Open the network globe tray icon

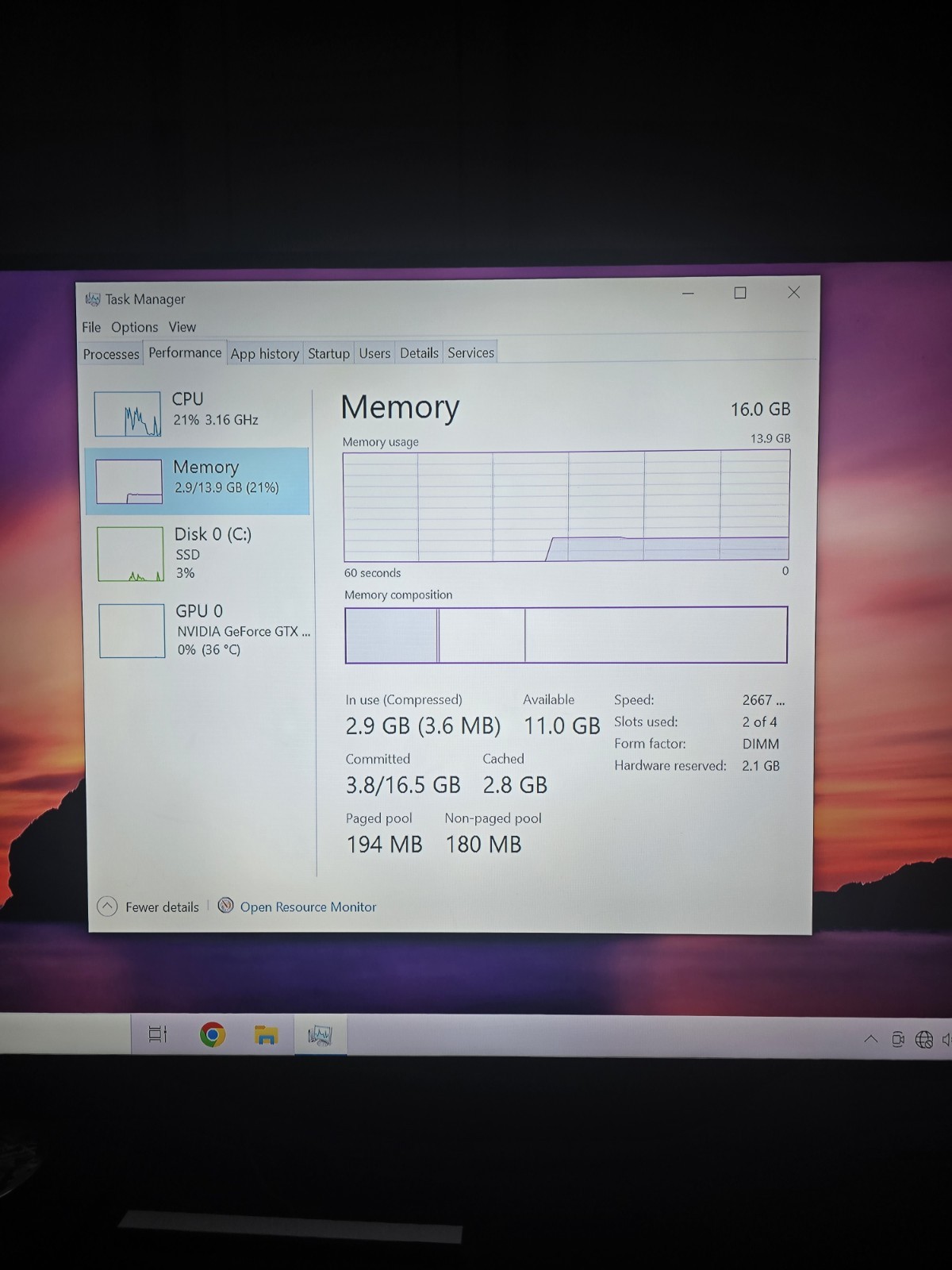click(924, 1039)
